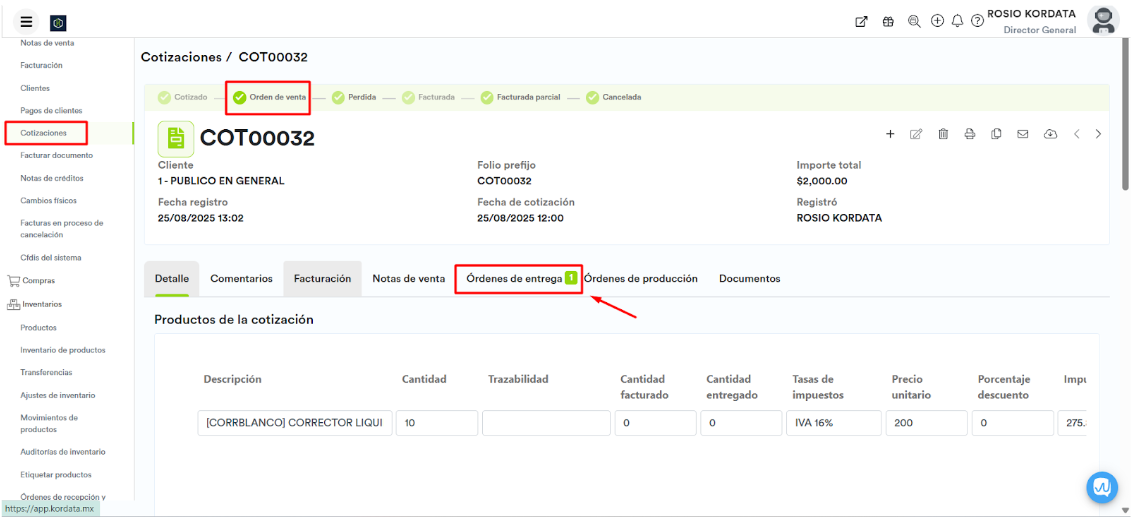Mark the quotation status as Perdida
The width and height of the screenshot is (1132, 517).
(x=355, y=97)
